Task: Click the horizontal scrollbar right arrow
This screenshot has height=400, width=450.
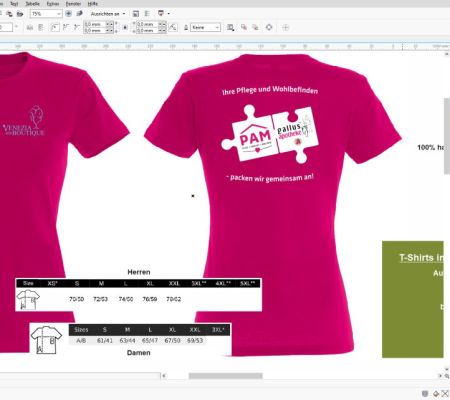Action: [440, 376]
